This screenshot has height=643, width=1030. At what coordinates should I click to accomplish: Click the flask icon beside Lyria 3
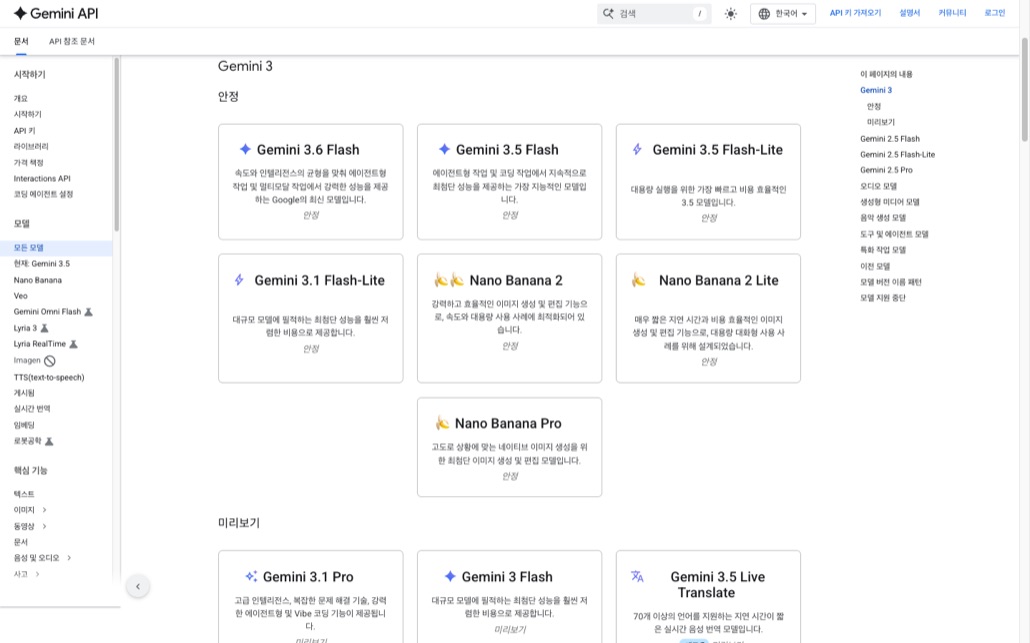tap(45, 328)
